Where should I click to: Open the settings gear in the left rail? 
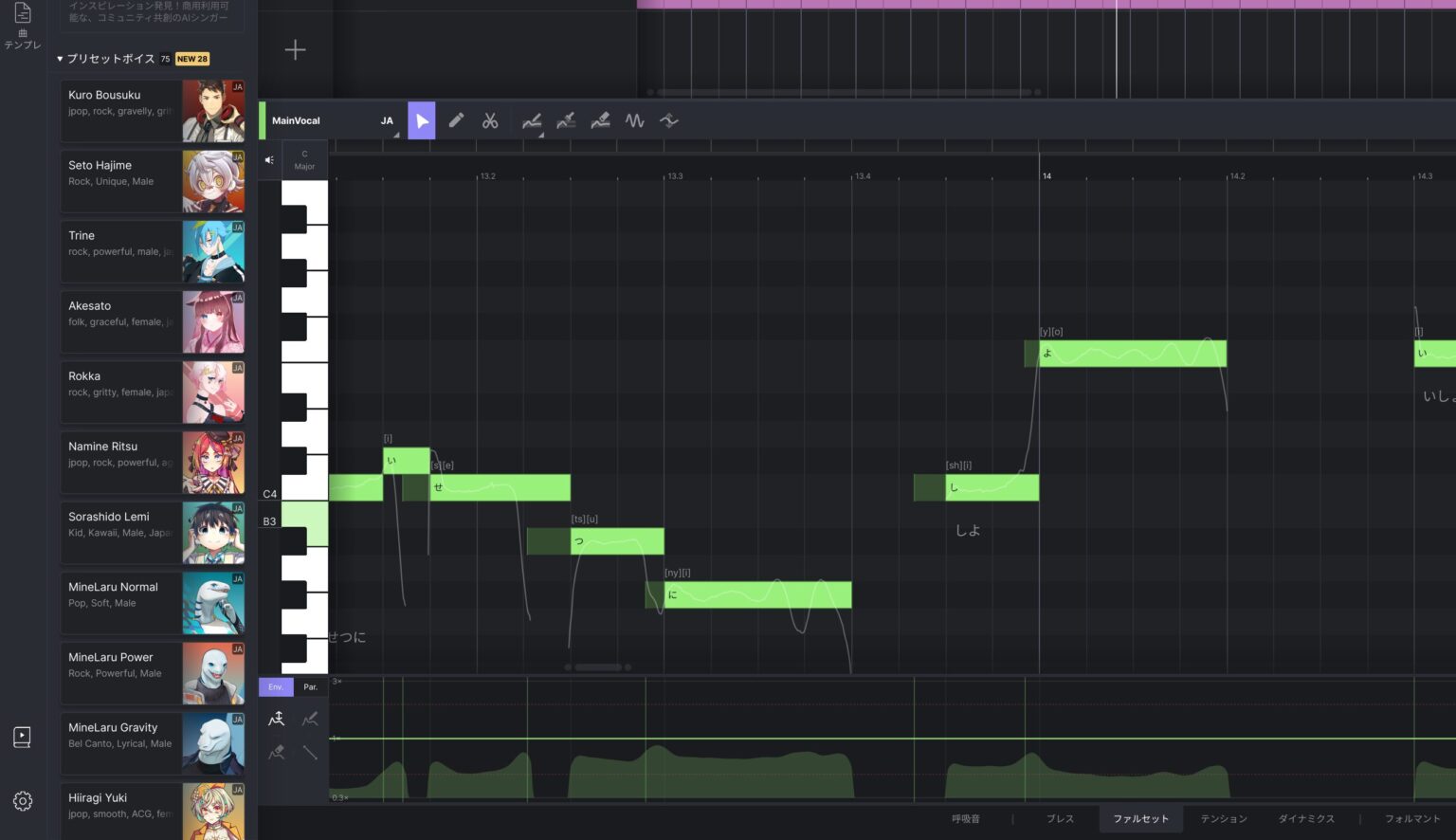pos(22,801)
